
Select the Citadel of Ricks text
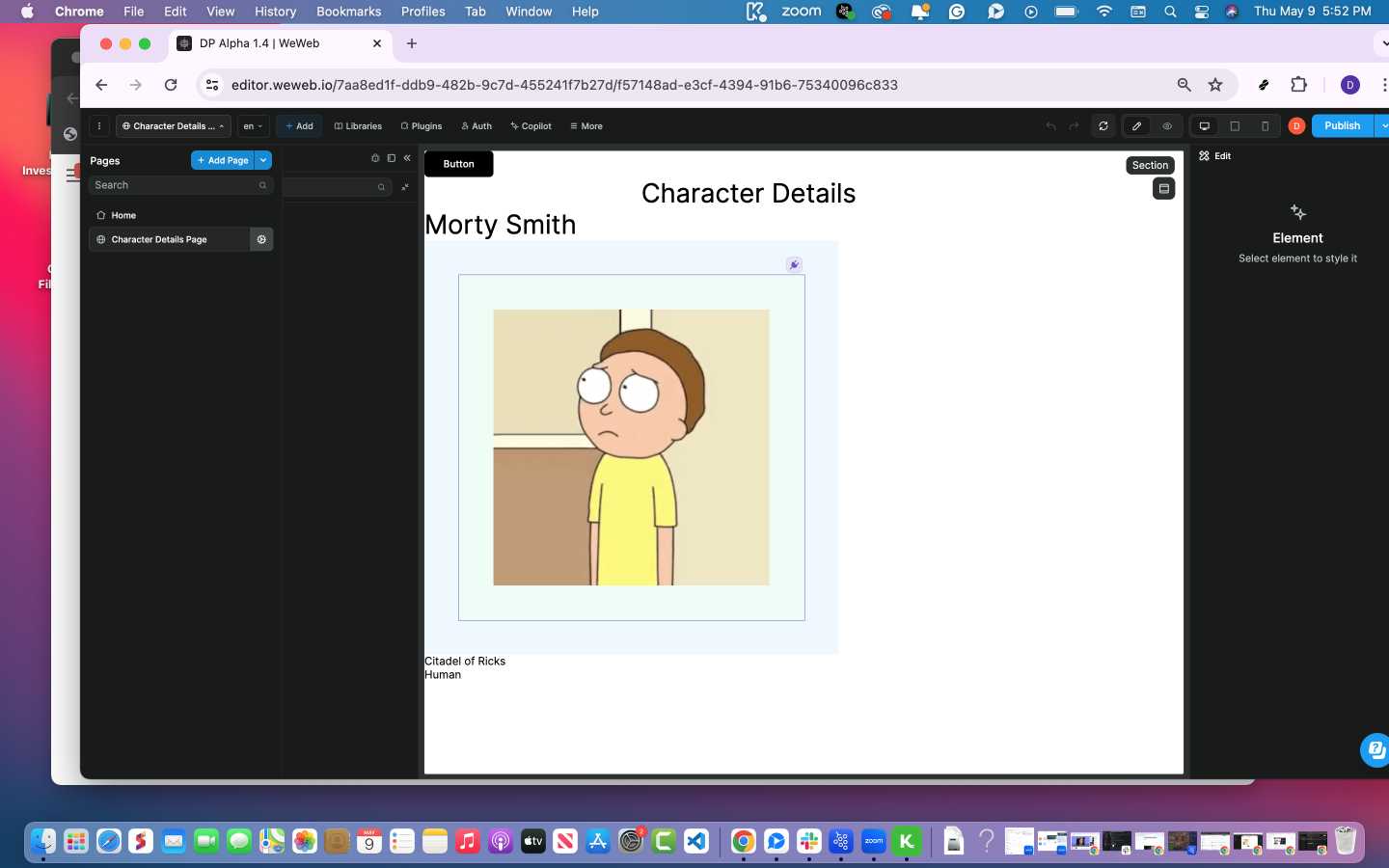tap(465, 661)
